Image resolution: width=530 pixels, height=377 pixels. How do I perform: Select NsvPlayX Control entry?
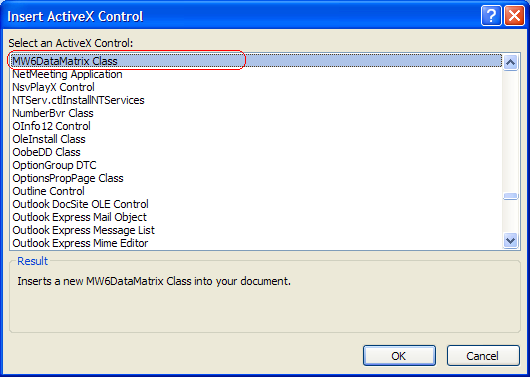point(256,87)
